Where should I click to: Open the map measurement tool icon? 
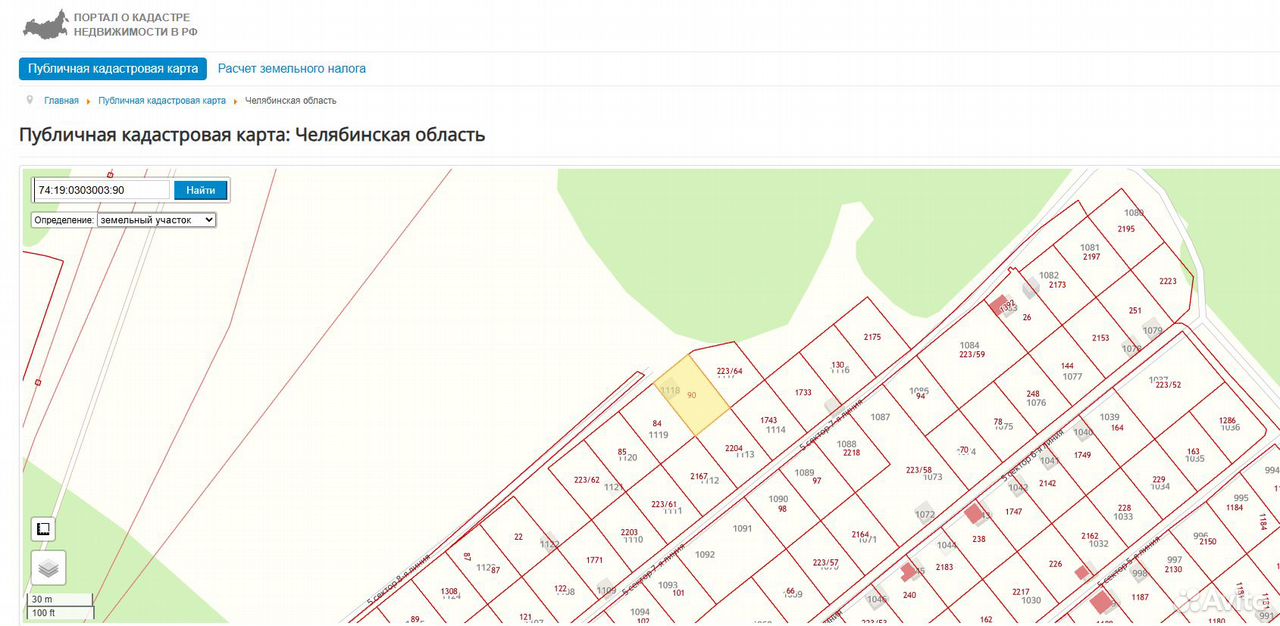(43, 529)
